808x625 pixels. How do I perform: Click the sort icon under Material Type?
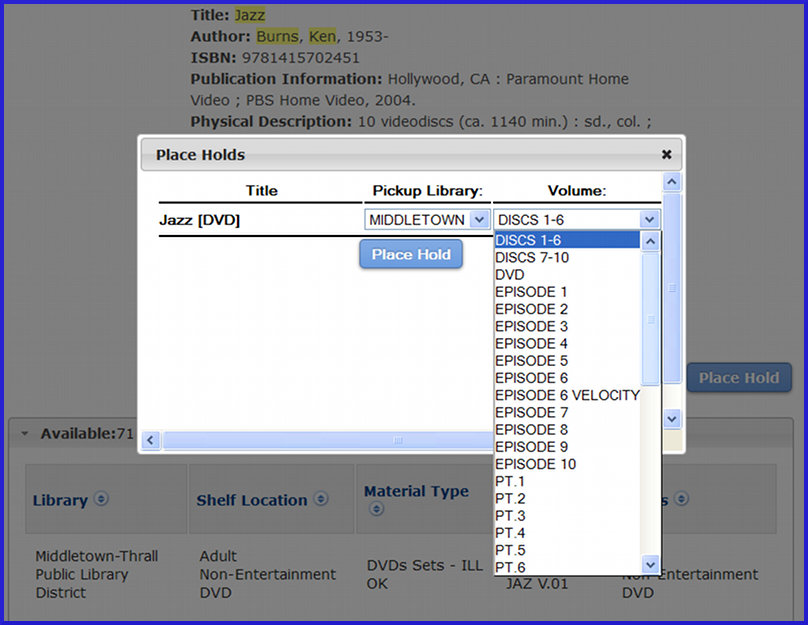(377, 509)
